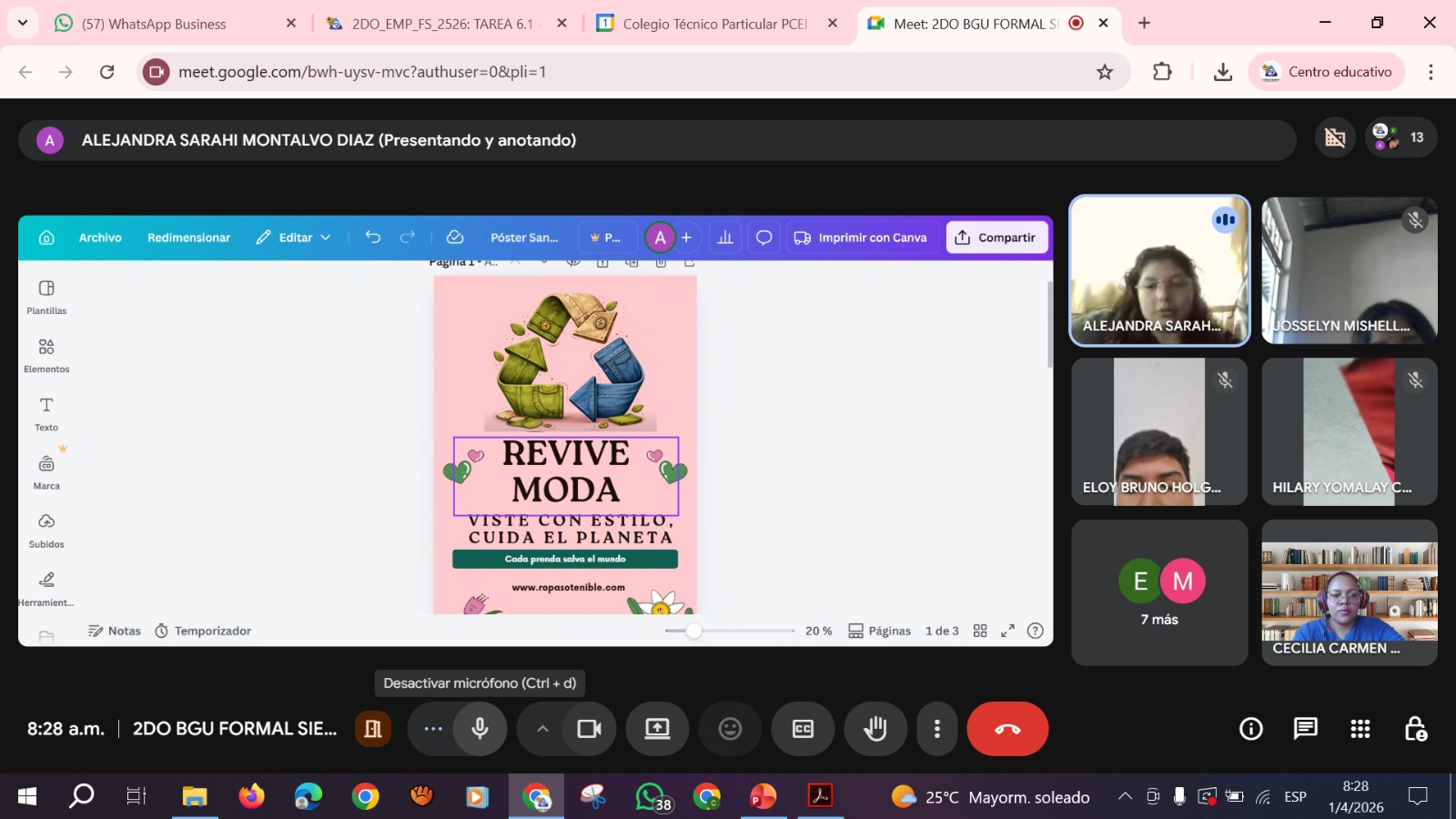Open more options three-dot menu

coord(937,729)
